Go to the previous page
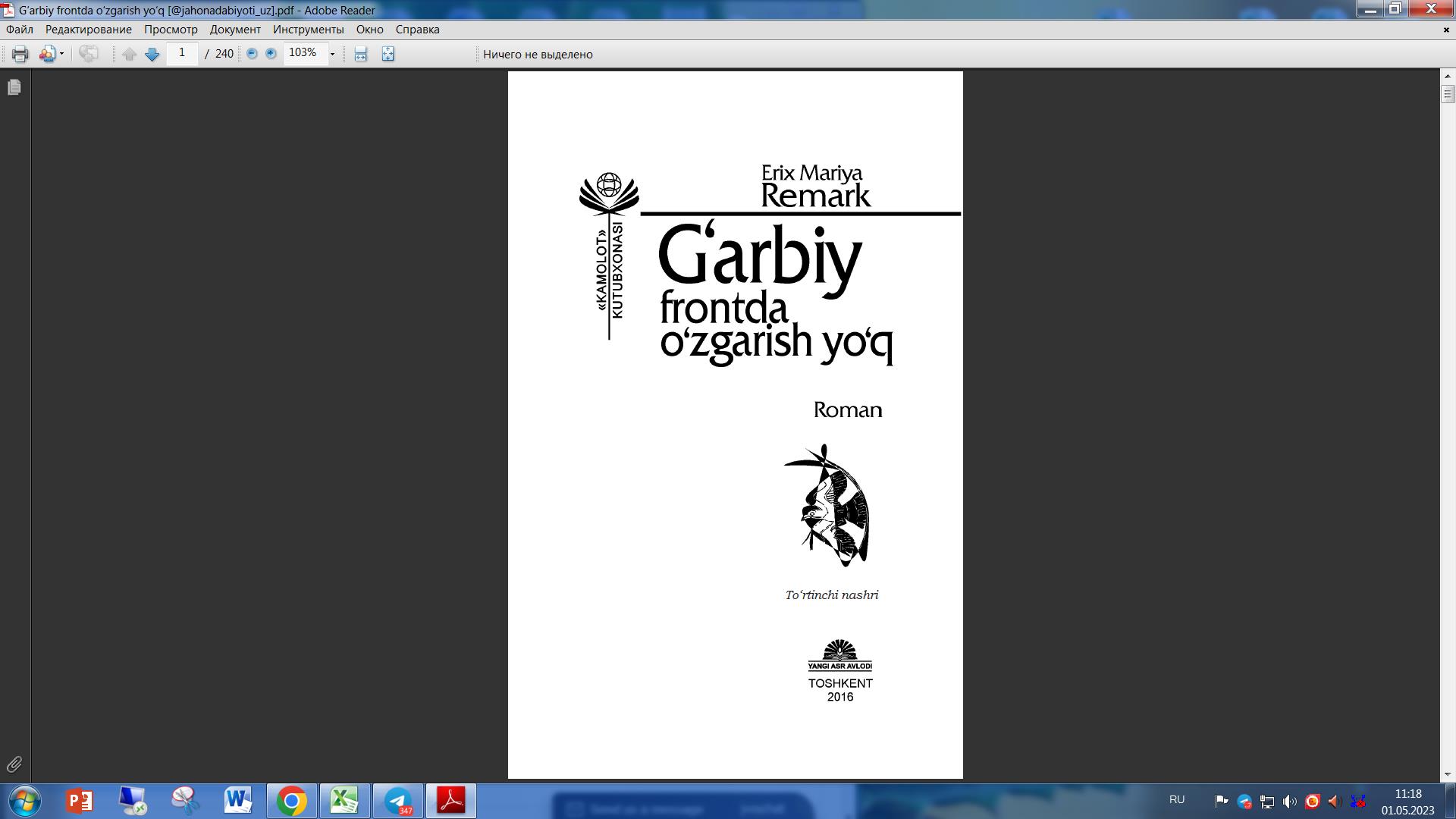 (130, 54)
